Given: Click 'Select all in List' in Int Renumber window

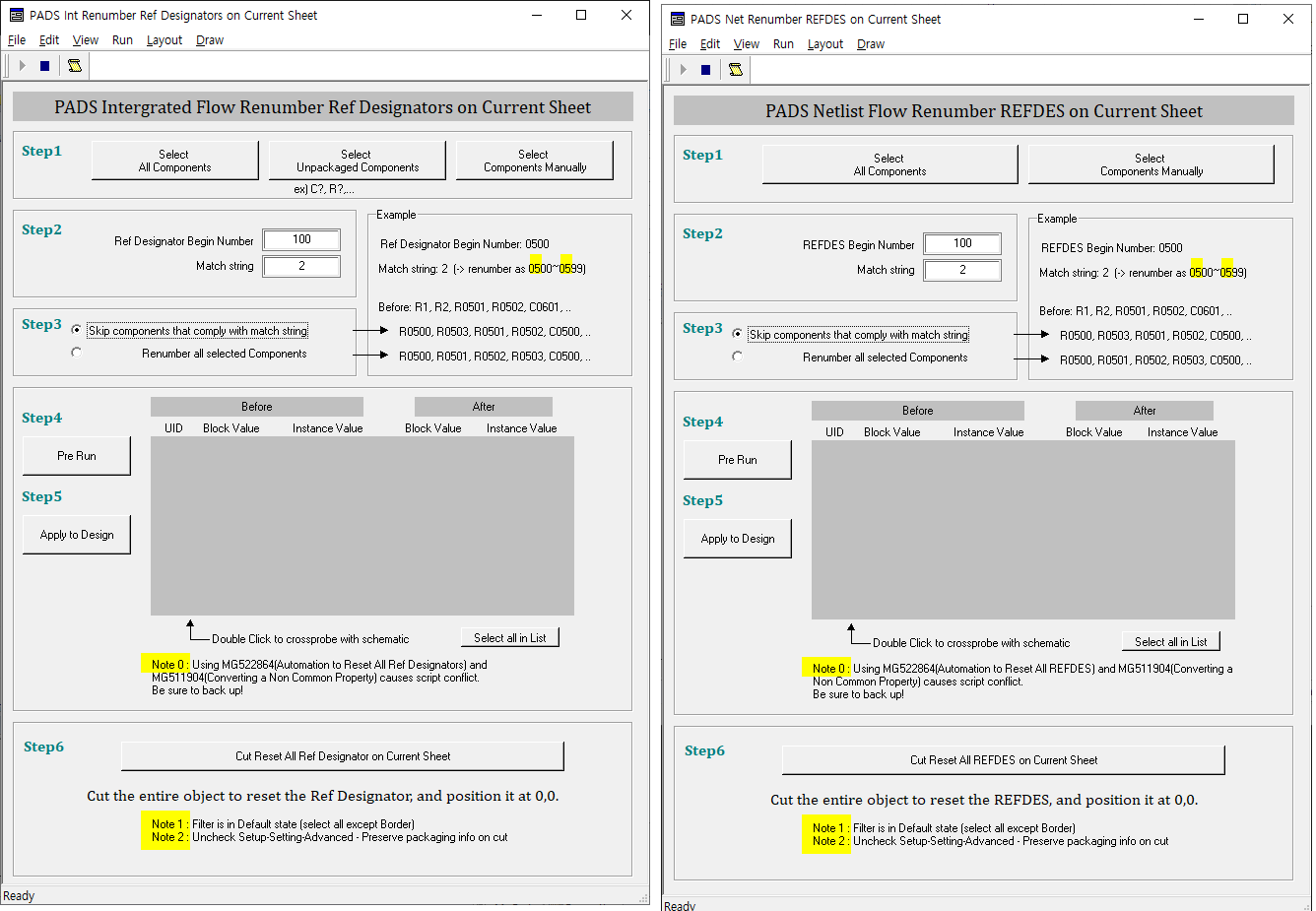Looking at the screenshot, I should 510,638.
